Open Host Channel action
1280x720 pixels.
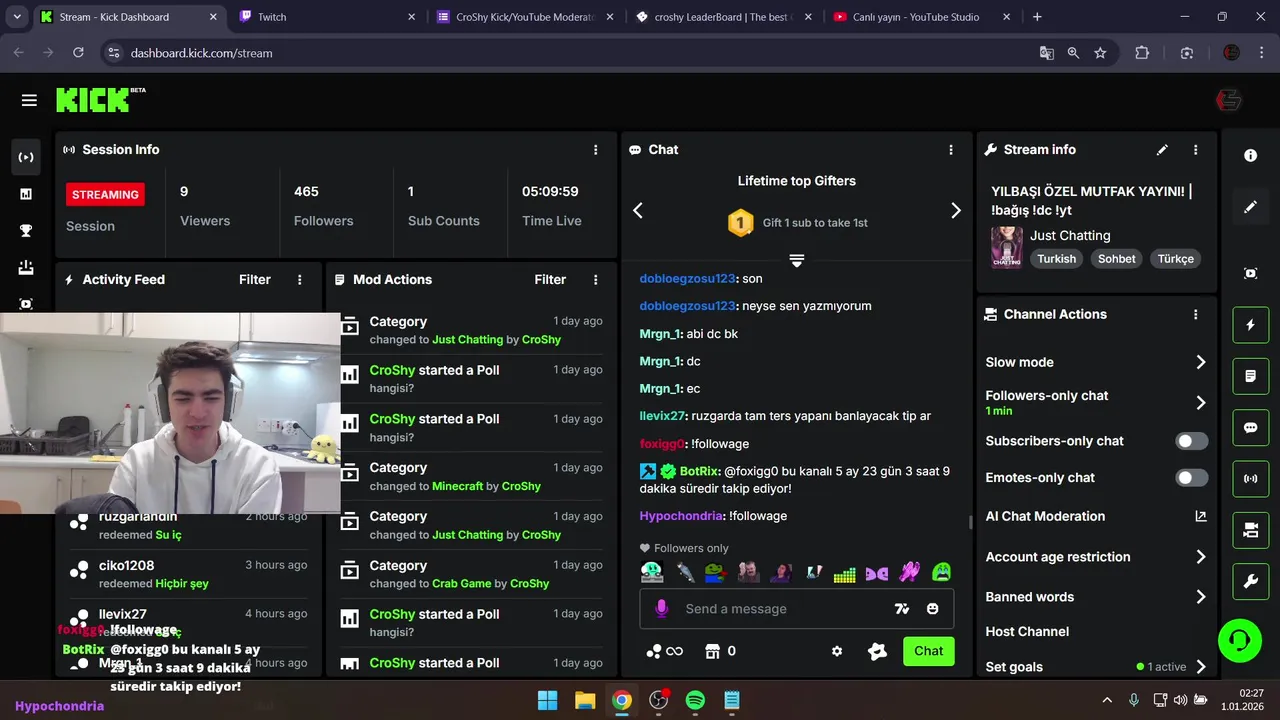tap(1027, 632)
